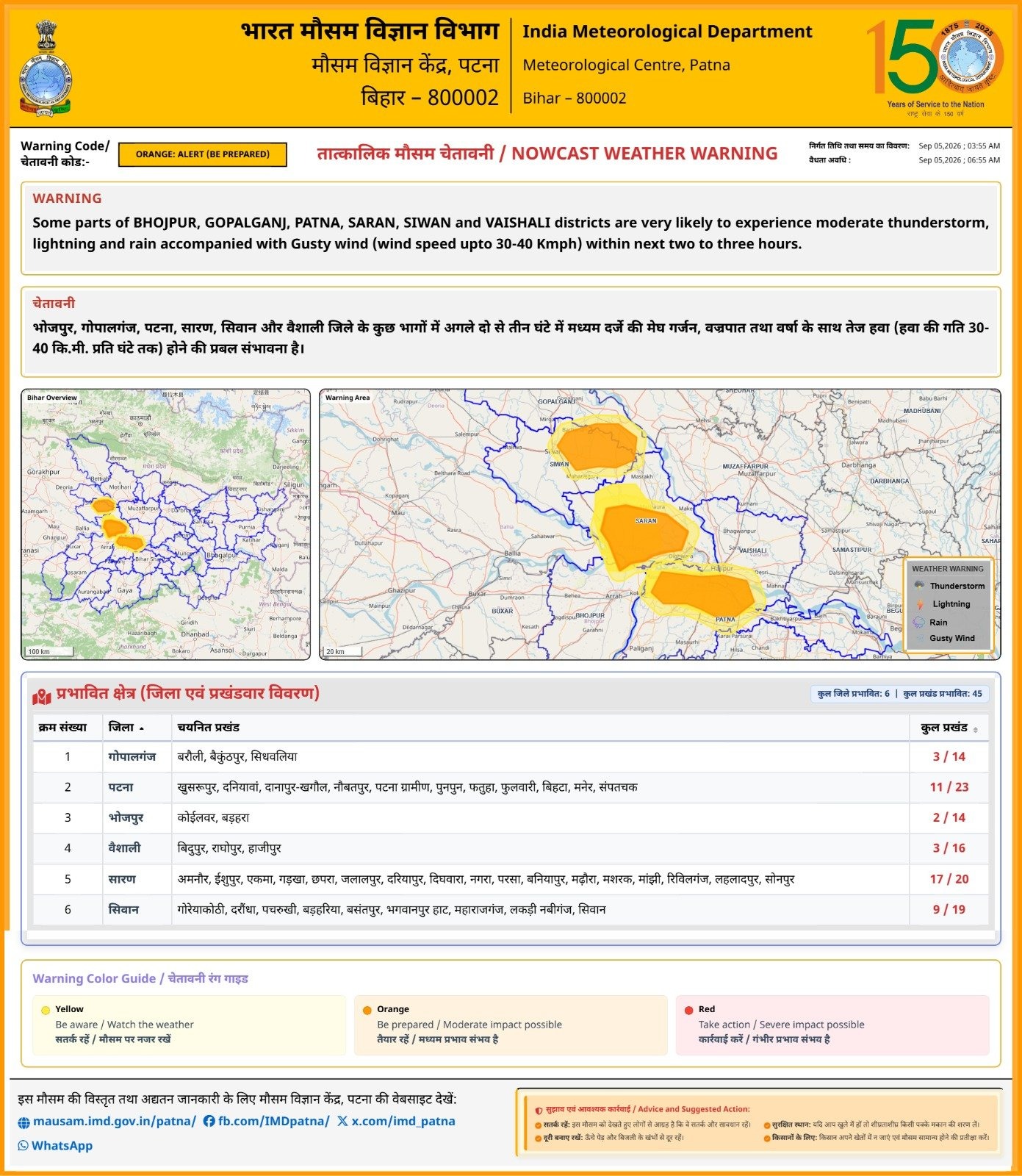The image size is (1022, 1176).
Task: Click the shield icon beside Advice and Suggested Action
Action: pyautogui.click(x=539, y=1110)
